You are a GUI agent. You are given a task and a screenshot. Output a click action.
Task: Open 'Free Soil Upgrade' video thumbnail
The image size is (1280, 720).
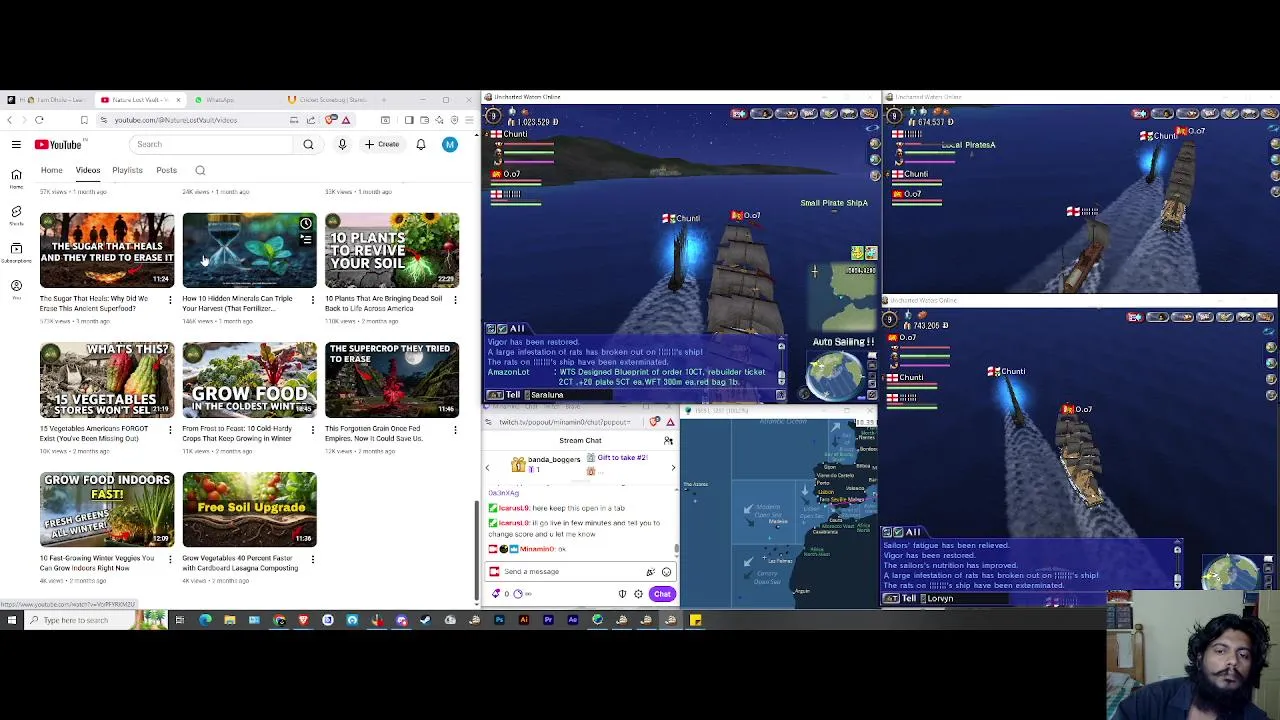click(249, 510)
